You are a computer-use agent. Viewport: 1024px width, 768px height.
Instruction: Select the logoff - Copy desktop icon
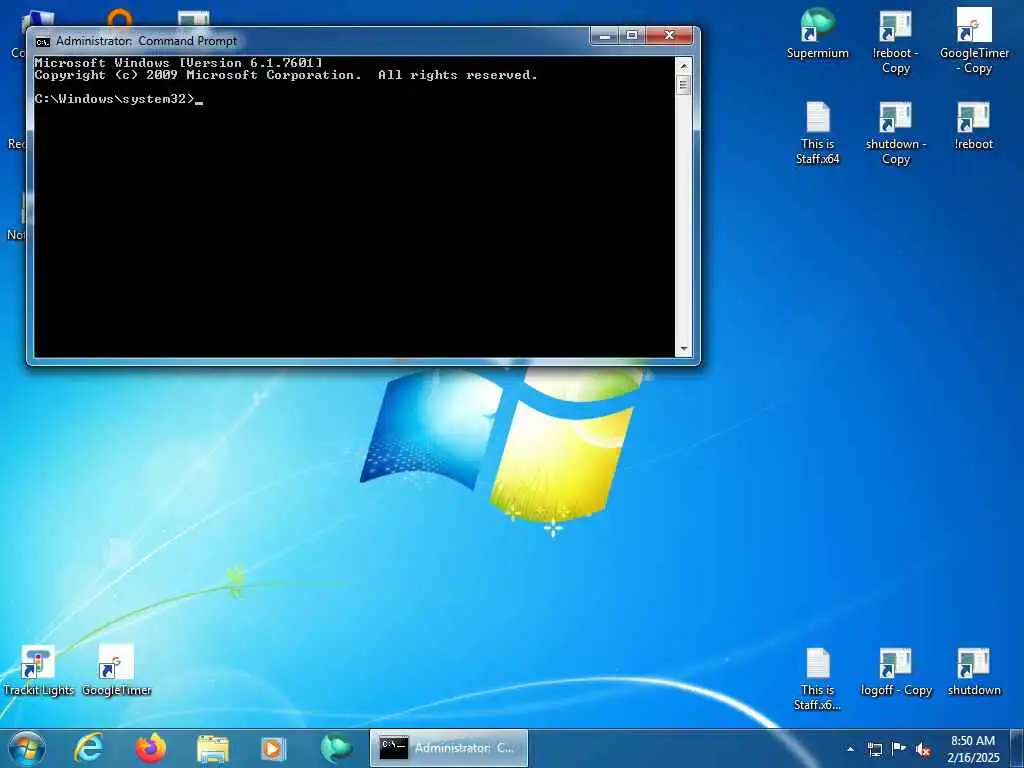click(896, 671)
